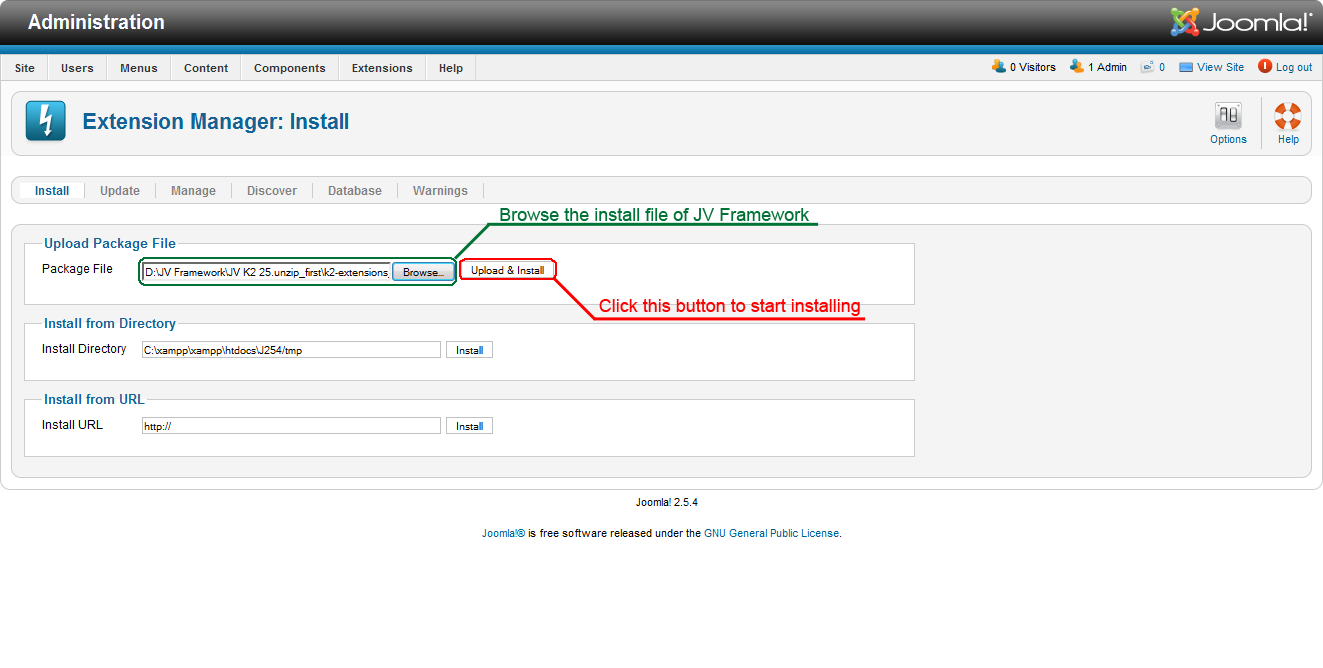The image size is (1323, 668).
Task: Click the Upload Package File legend
Action: [x=110, y=244]
